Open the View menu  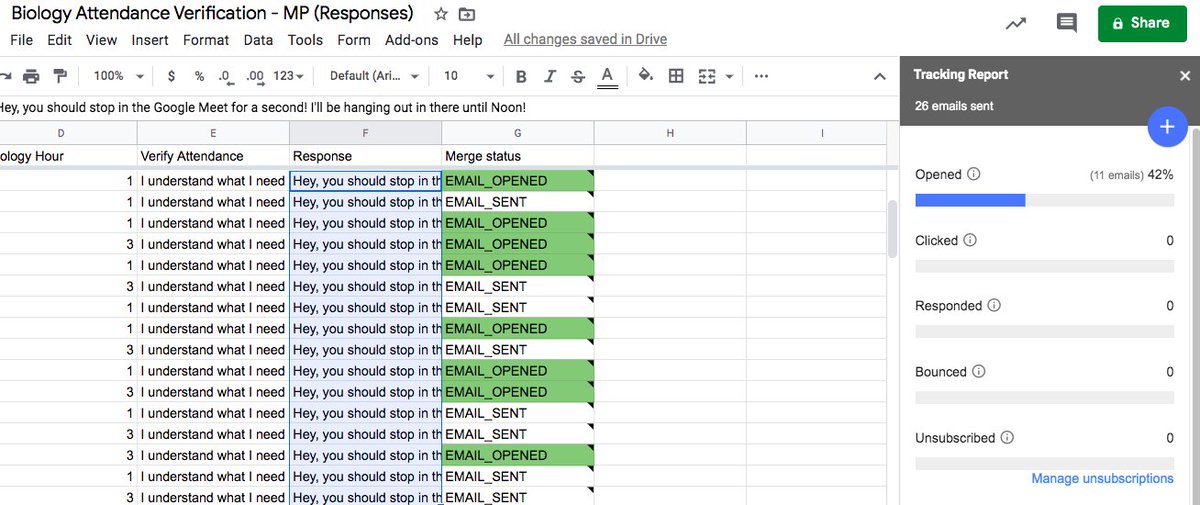coord(101,40)
